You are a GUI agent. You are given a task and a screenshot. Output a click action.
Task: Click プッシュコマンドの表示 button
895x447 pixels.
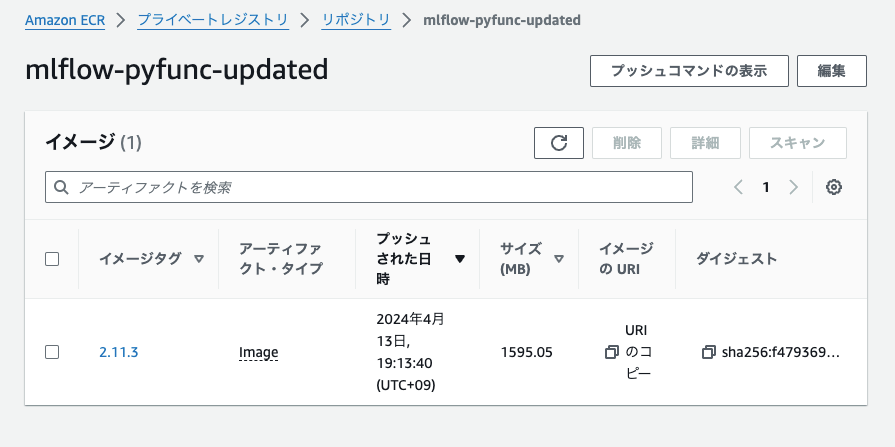[689, 71]
